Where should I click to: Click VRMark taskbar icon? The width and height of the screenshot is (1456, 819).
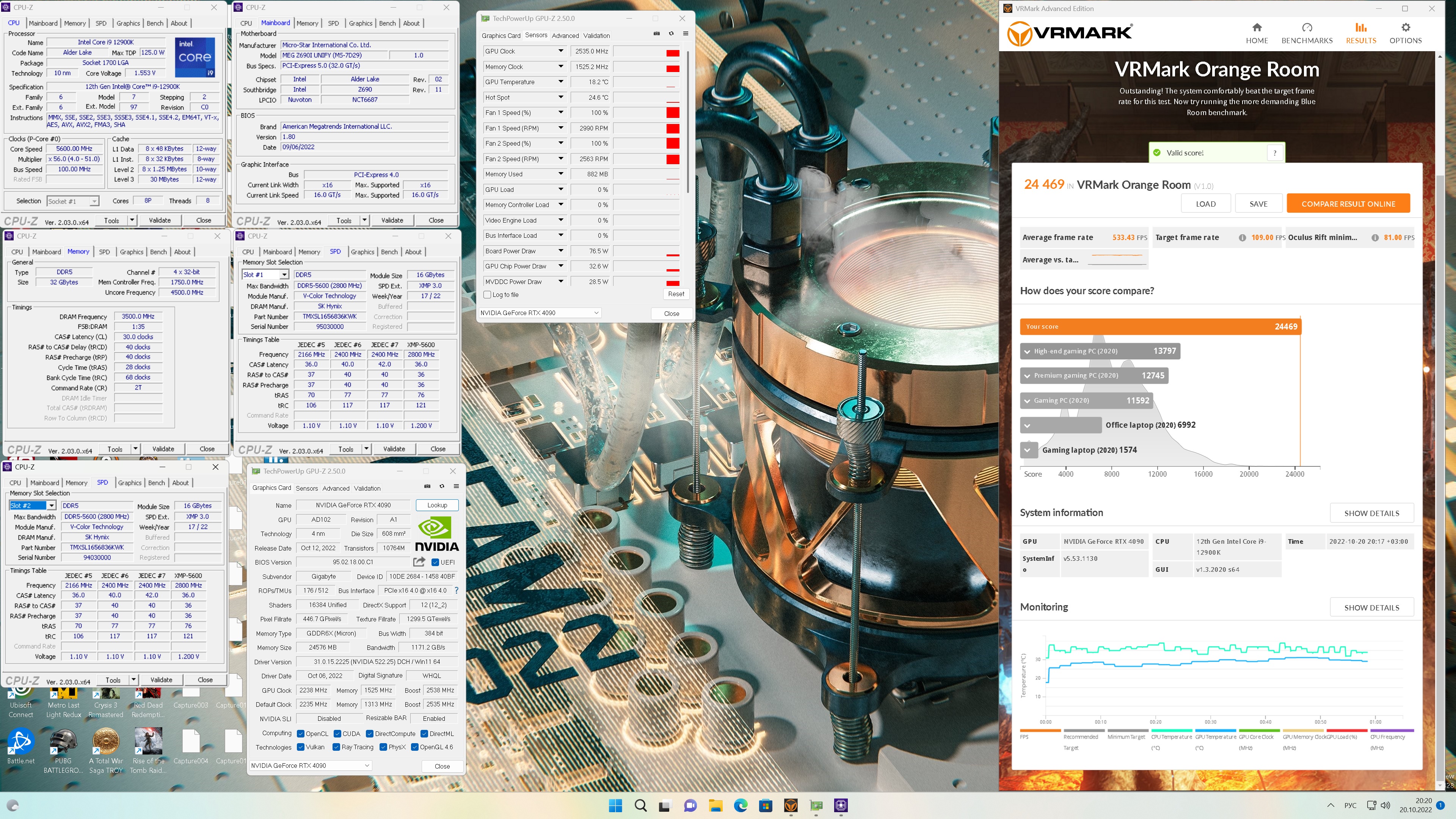coord(791,805)
